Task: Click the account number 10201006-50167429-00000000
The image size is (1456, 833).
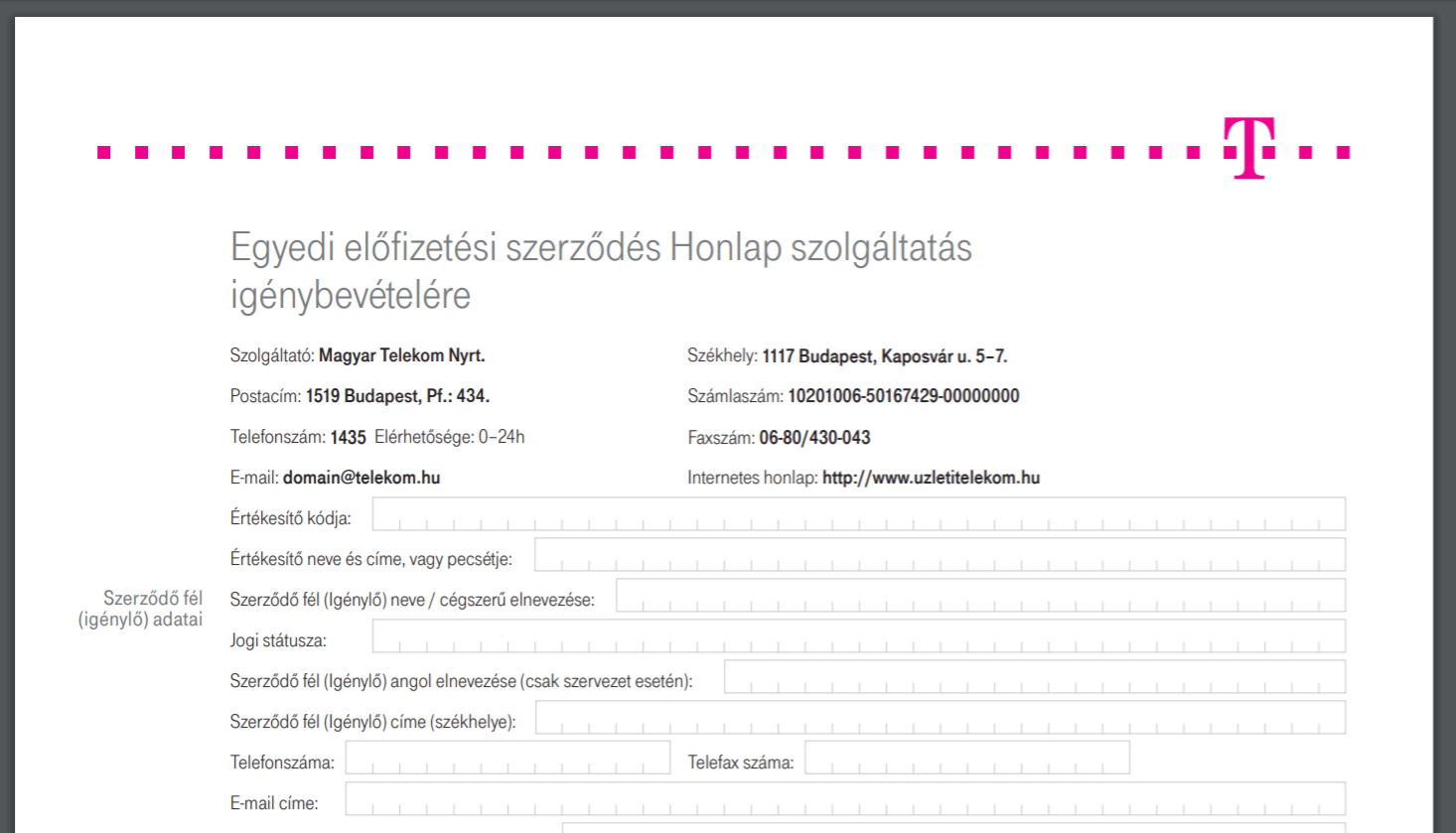Action: point(904,396)
